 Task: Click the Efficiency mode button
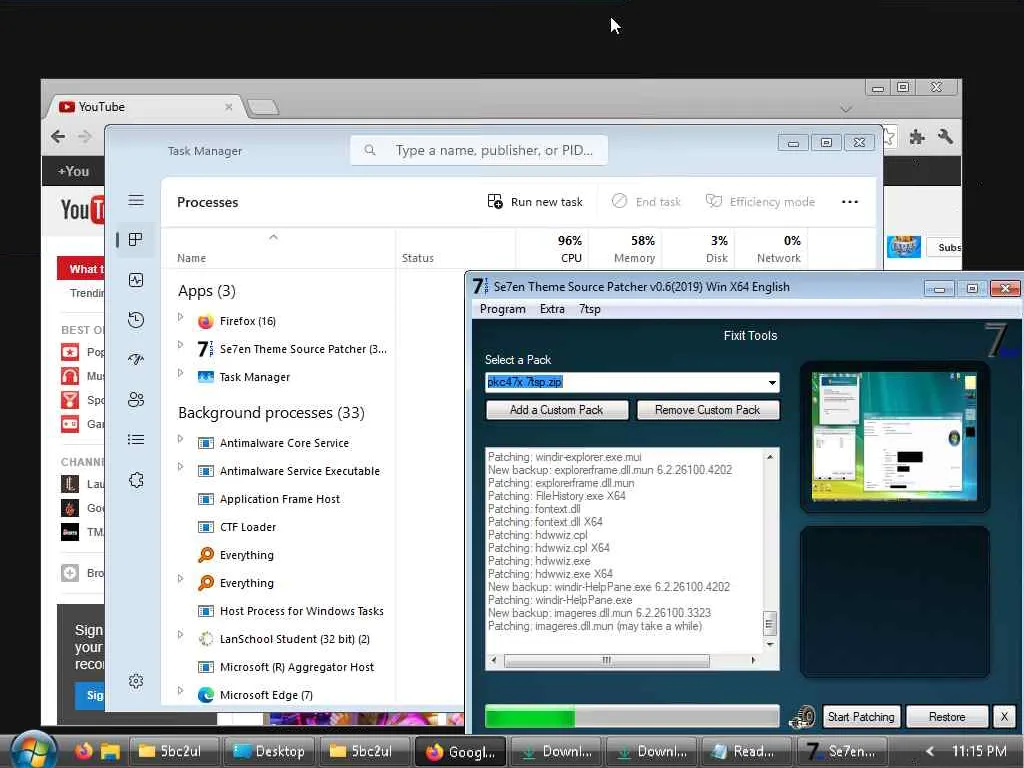(760, 202)
